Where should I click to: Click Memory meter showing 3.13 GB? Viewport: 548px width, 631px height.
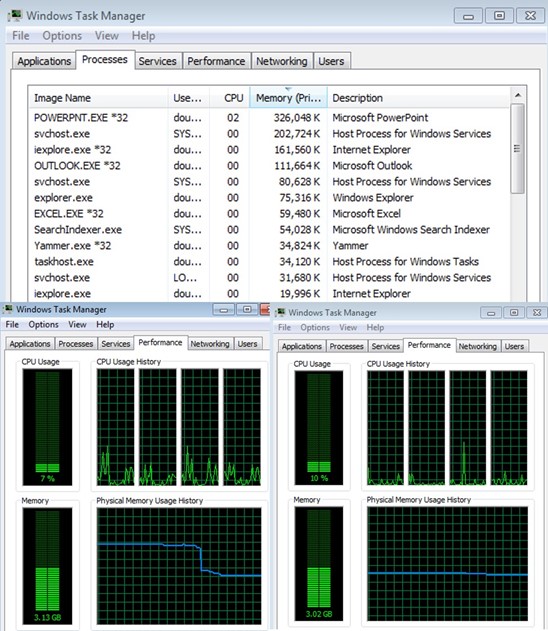tap(47, 566)
